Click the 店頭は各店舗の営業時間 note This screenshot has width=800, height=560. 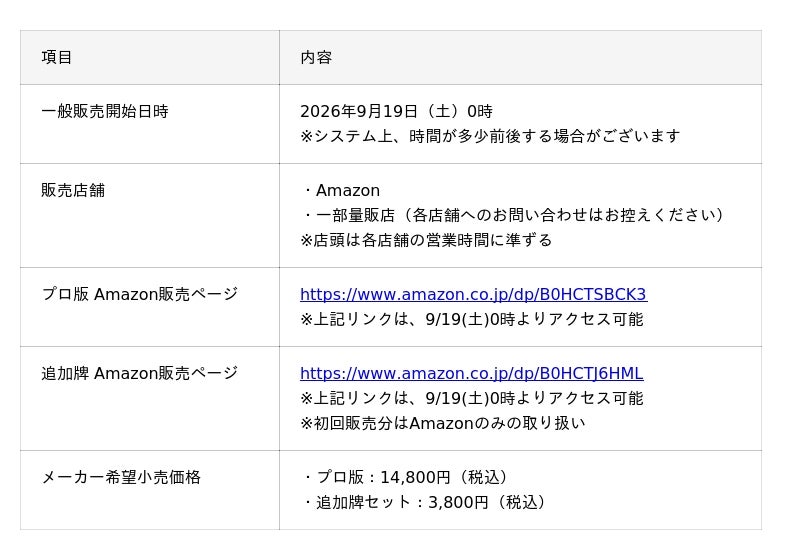coord(427,240)
